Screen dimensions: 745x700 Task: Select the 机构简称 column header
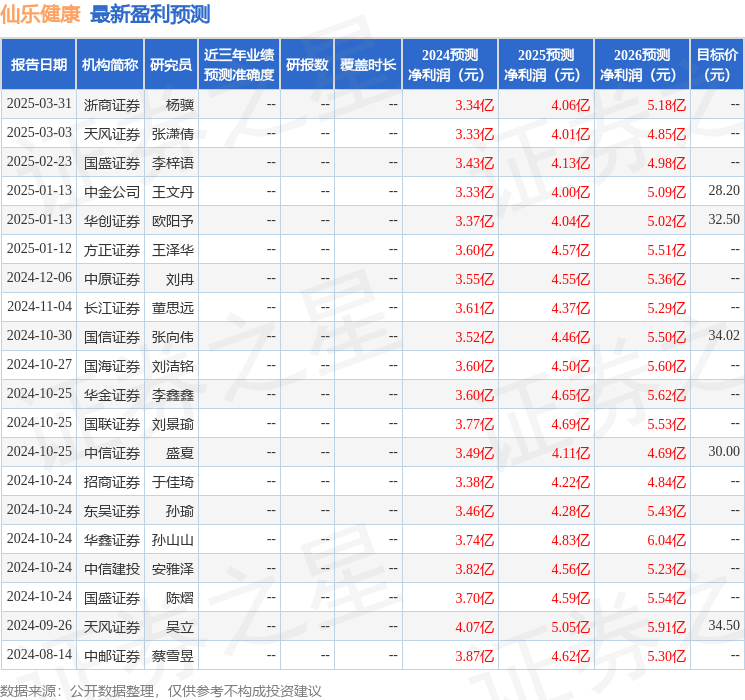(110, 65)
